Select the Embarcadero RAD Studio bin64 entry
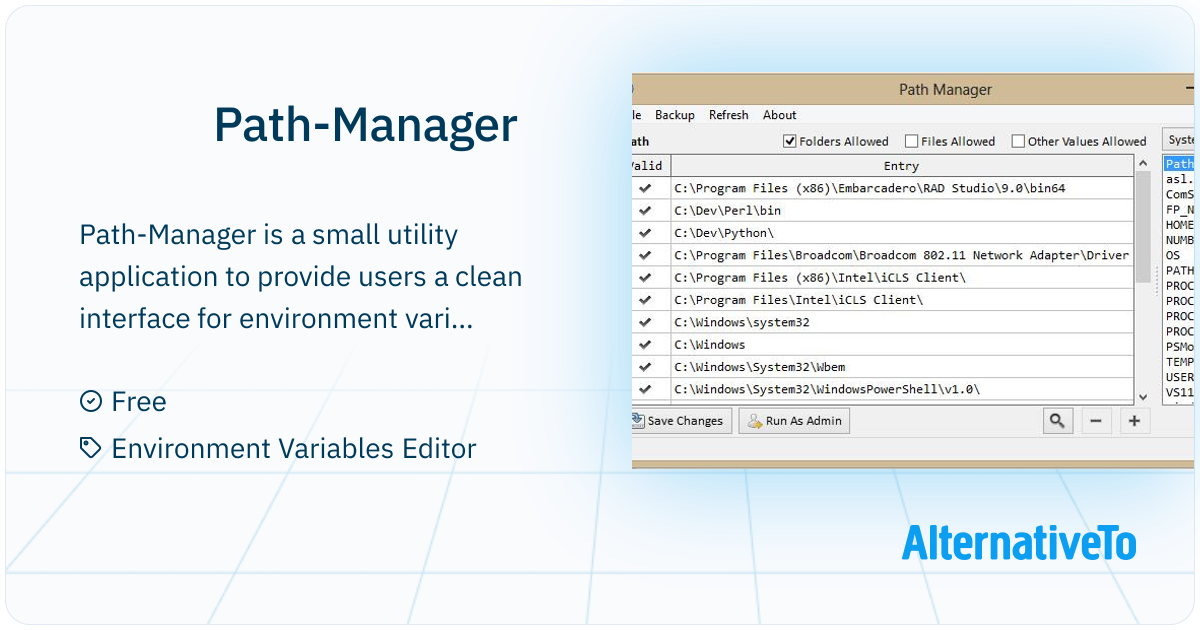This screenshot has height=630, width=1200. tap(901, 188)
